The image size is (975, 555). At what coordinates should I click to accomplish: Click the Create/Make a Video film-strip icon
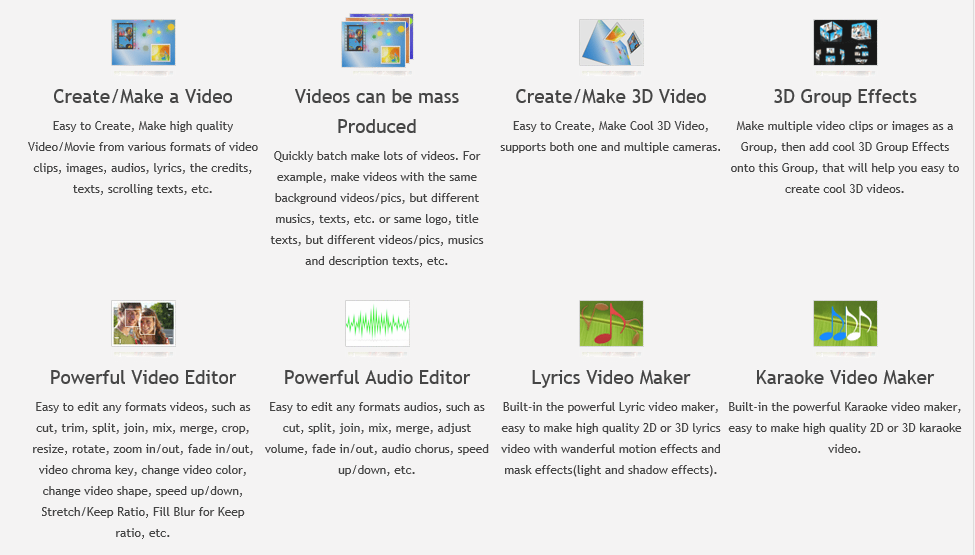(x=143, y=42)
